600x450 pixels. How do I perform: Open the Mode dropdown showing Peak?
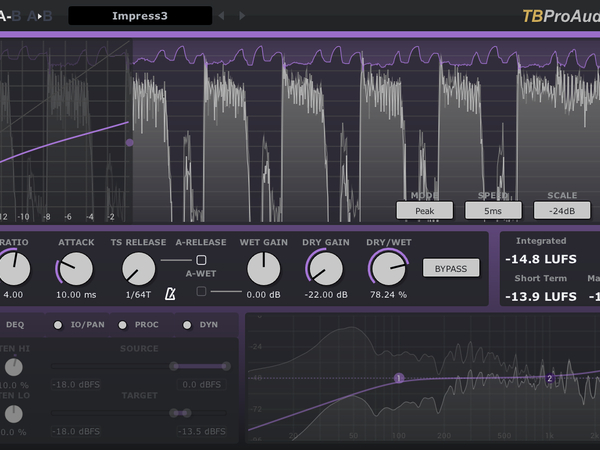pos(424,210)
